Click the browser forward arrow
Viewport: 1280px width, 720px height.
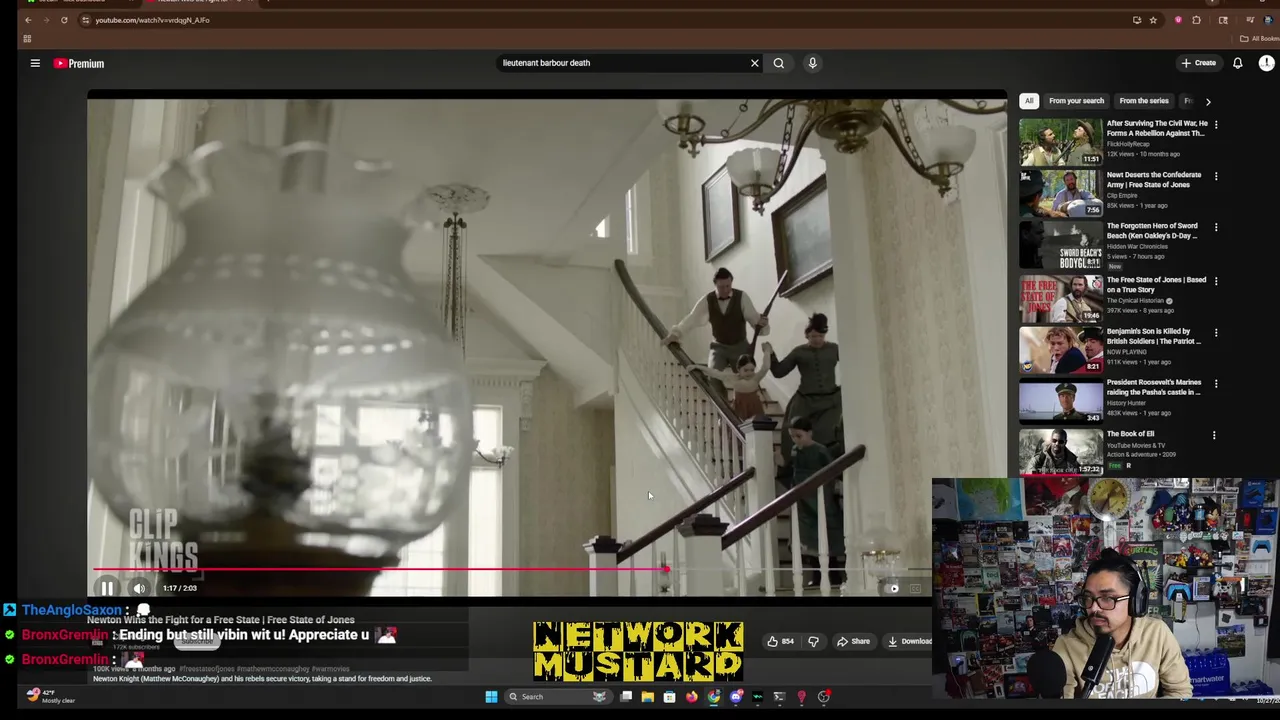(45, 20)
